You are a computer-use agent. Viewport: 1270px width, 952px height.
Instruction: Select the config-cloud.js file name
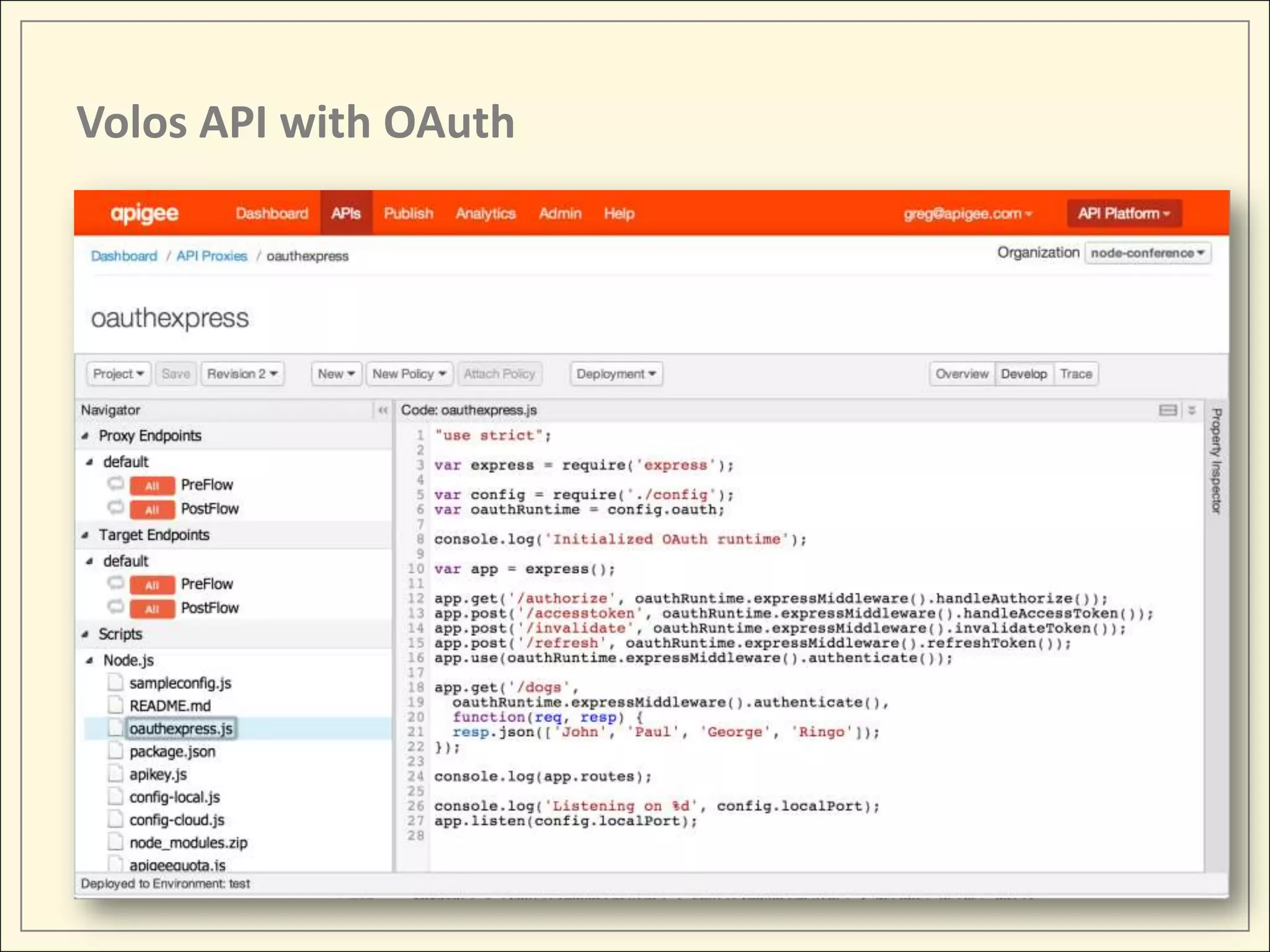(x=177, y=820)
